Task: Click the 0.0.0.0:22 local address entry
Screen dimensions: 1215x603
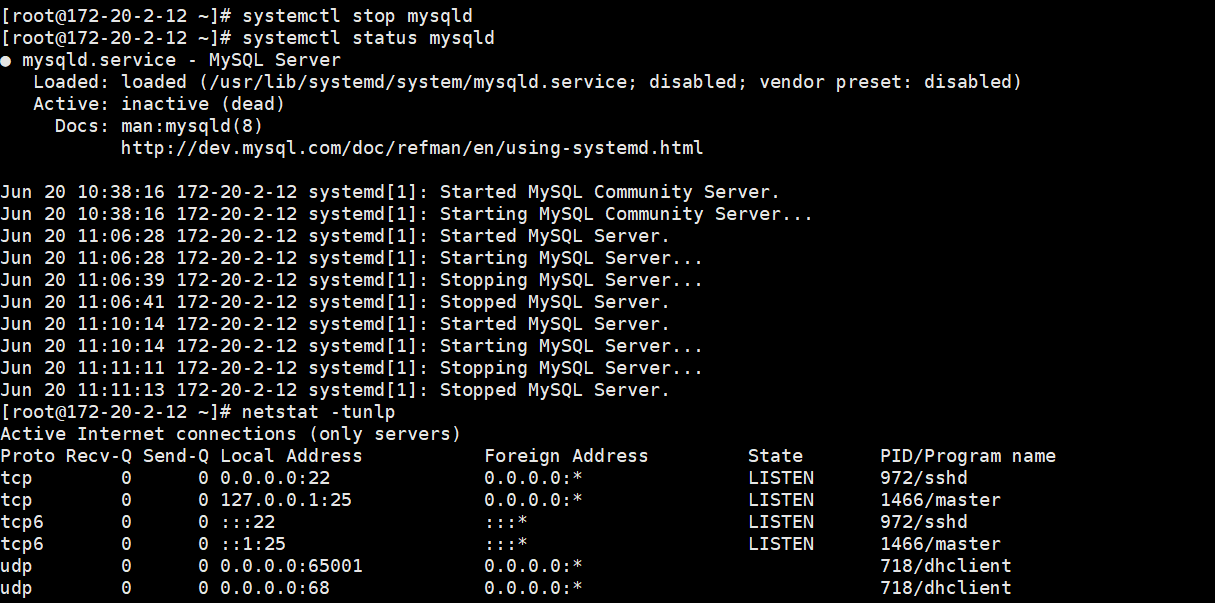Action: pyautogui.click(x=275, y=478)
